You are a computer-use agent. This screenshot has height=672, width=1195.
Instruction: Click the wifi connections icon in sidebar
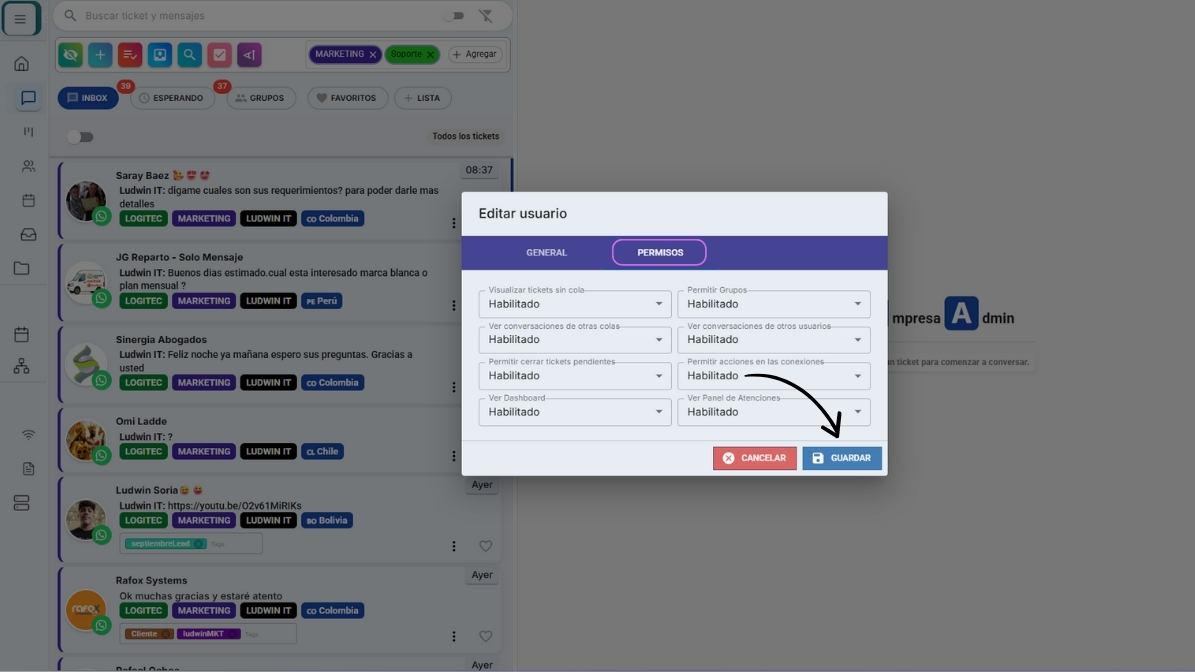28,435
